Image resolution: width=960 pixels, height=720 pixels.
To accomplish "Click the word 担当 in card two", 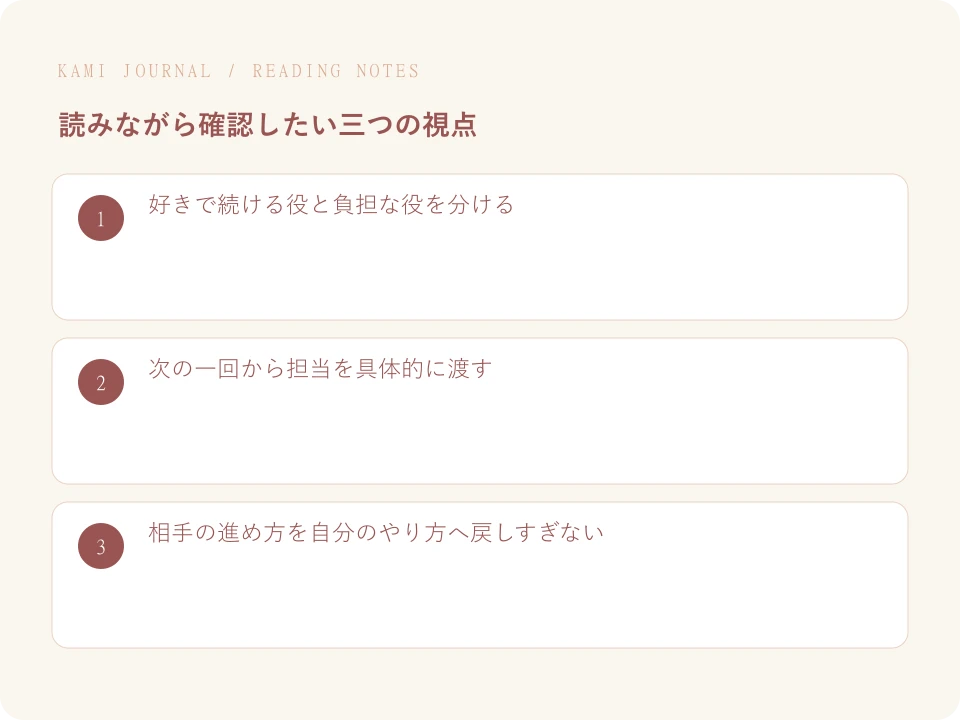I will (309, 369).
